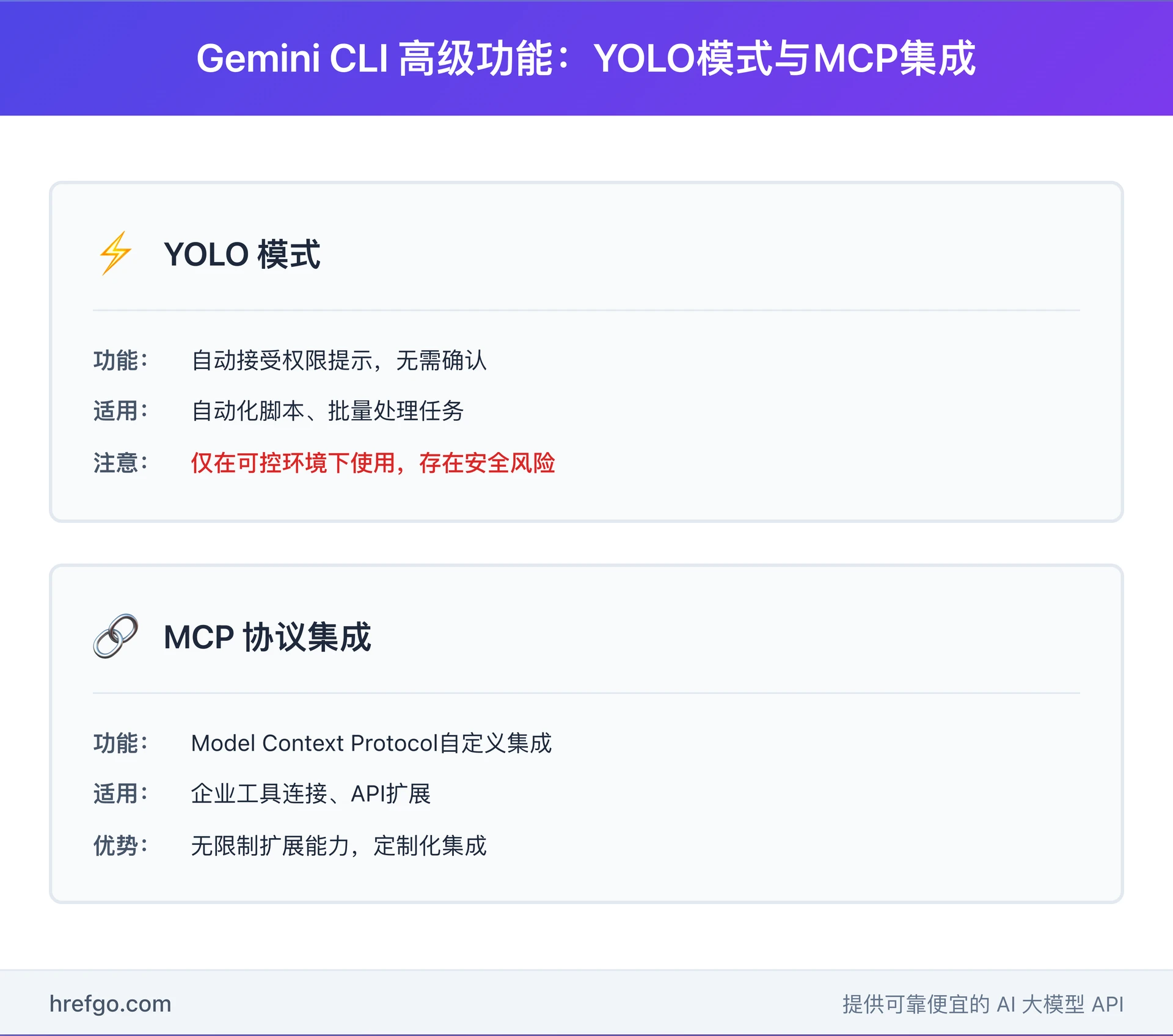Click the text 自动接受权限提示，无需确认

[x=339, y=360]
